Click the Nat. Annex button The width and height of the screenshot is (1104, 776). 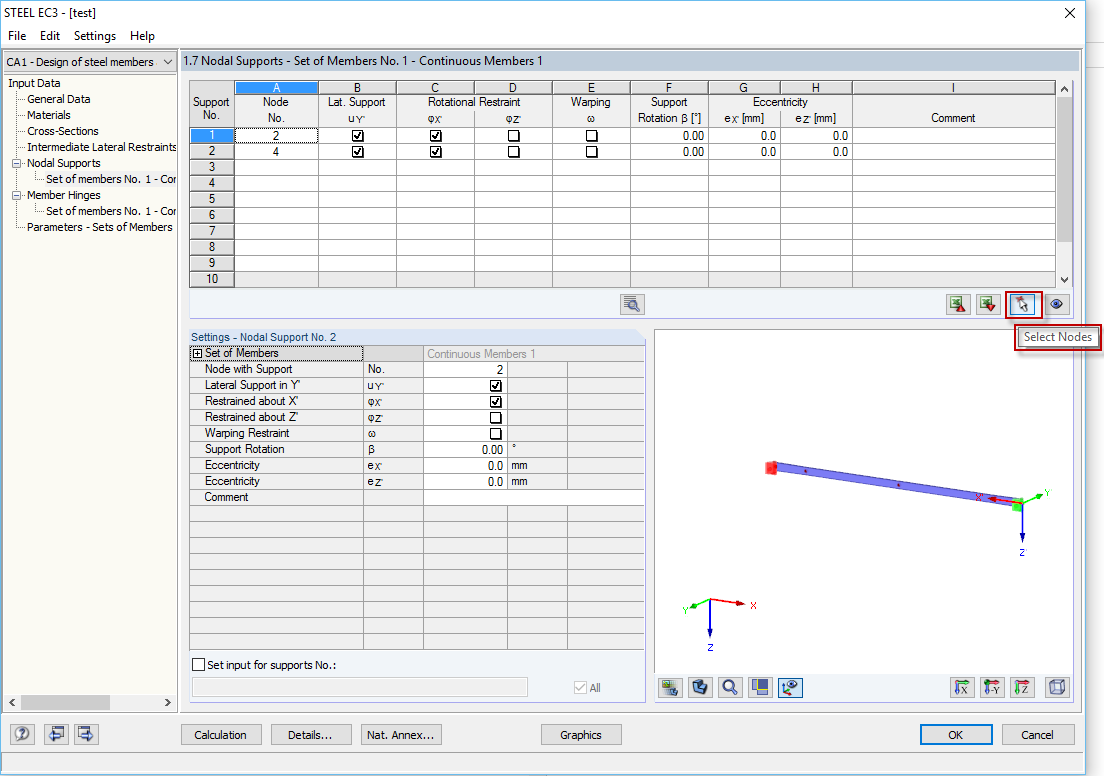400,734
